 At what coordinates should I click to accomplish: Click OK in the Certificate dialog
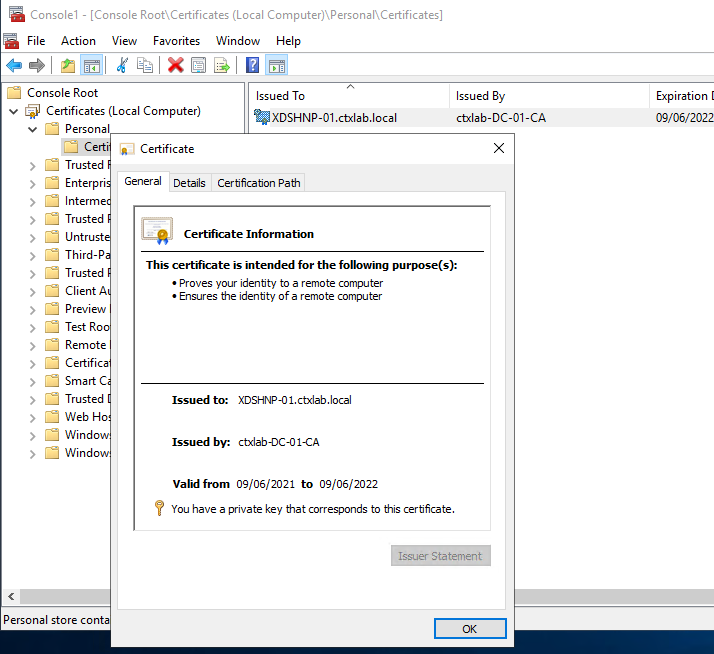tap(470, 629)
